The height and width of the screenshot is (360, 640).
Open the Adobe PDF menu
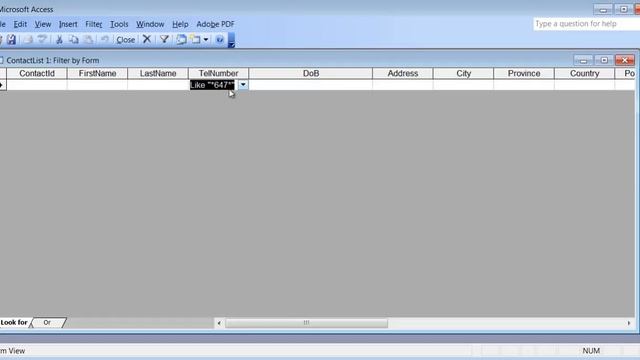coord(216,24)
